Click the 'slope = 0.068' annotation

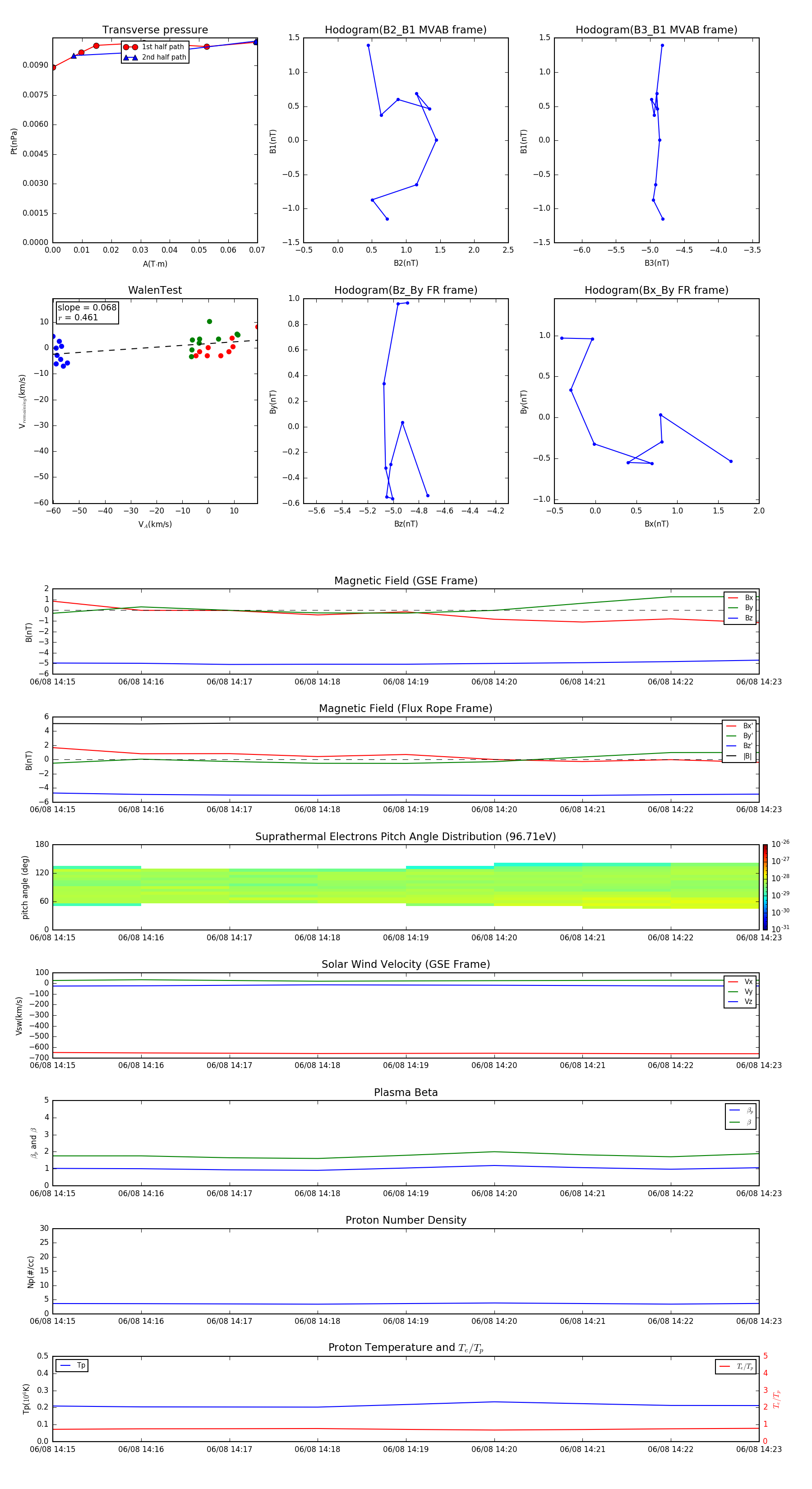[x=87, y=308]
